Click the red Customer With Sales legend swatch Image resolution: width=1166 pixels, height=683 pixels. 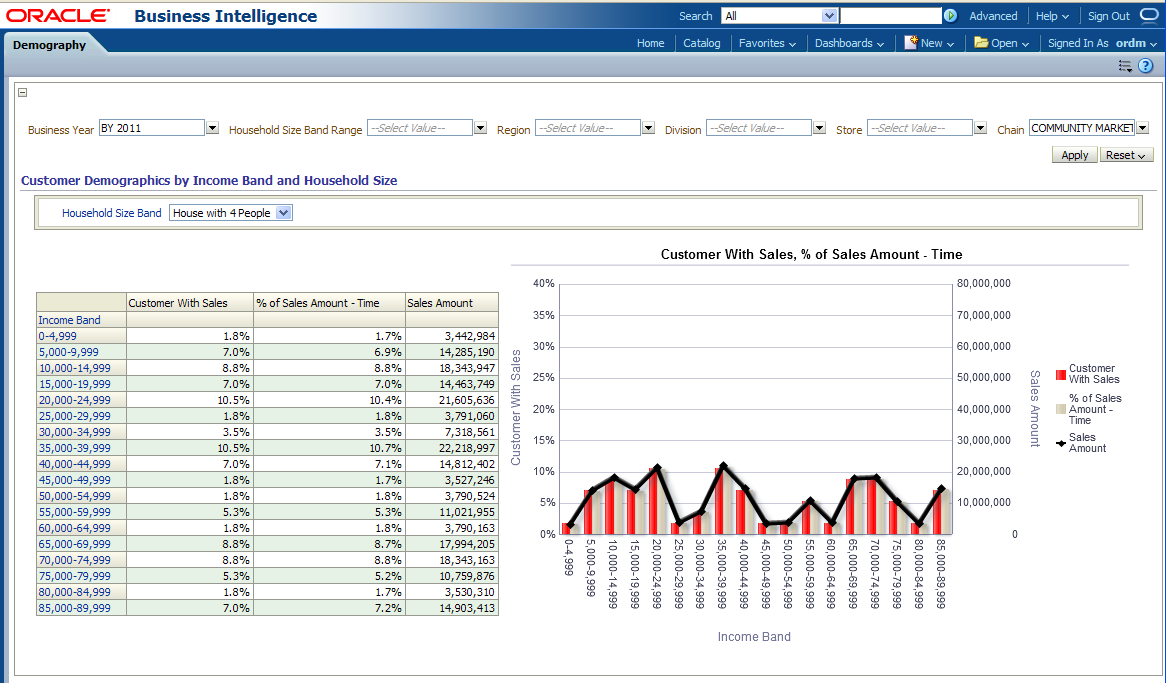point(1060,374)
